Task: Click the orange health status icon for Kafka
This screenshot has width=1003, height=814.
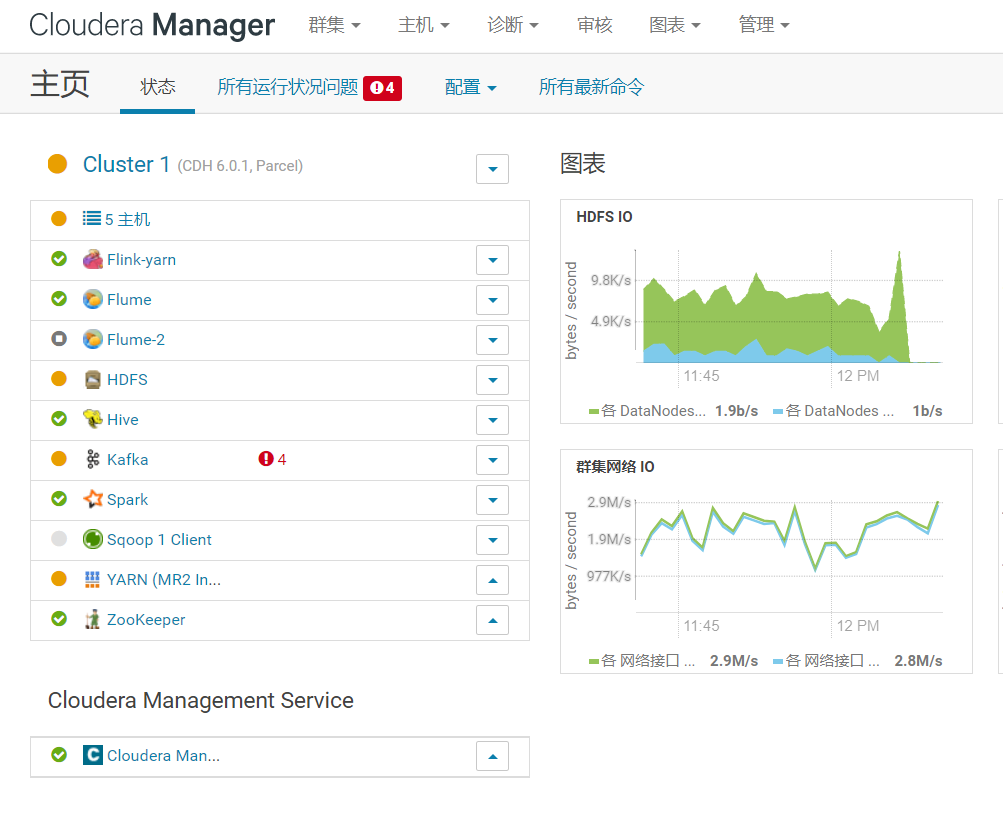Action: click(59, 459)
